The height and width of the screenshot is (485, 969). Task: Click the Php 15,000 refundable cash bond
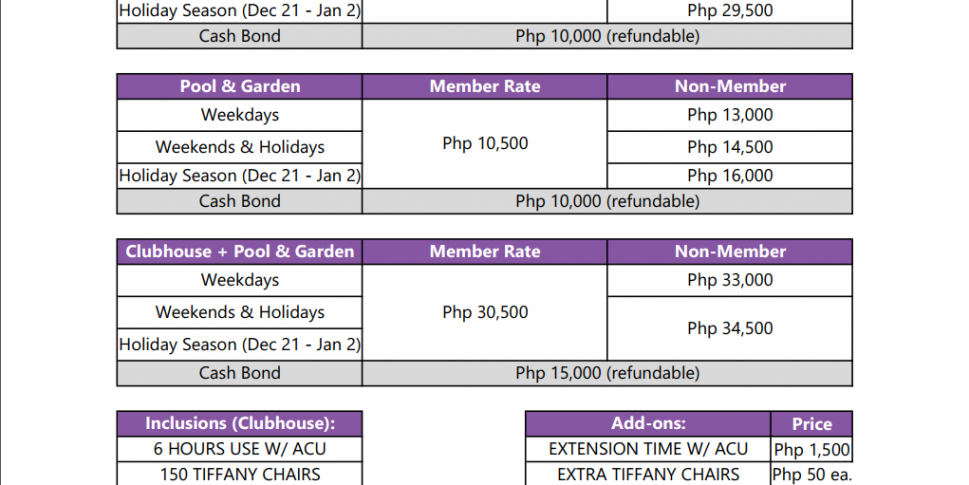click(607, 373)
